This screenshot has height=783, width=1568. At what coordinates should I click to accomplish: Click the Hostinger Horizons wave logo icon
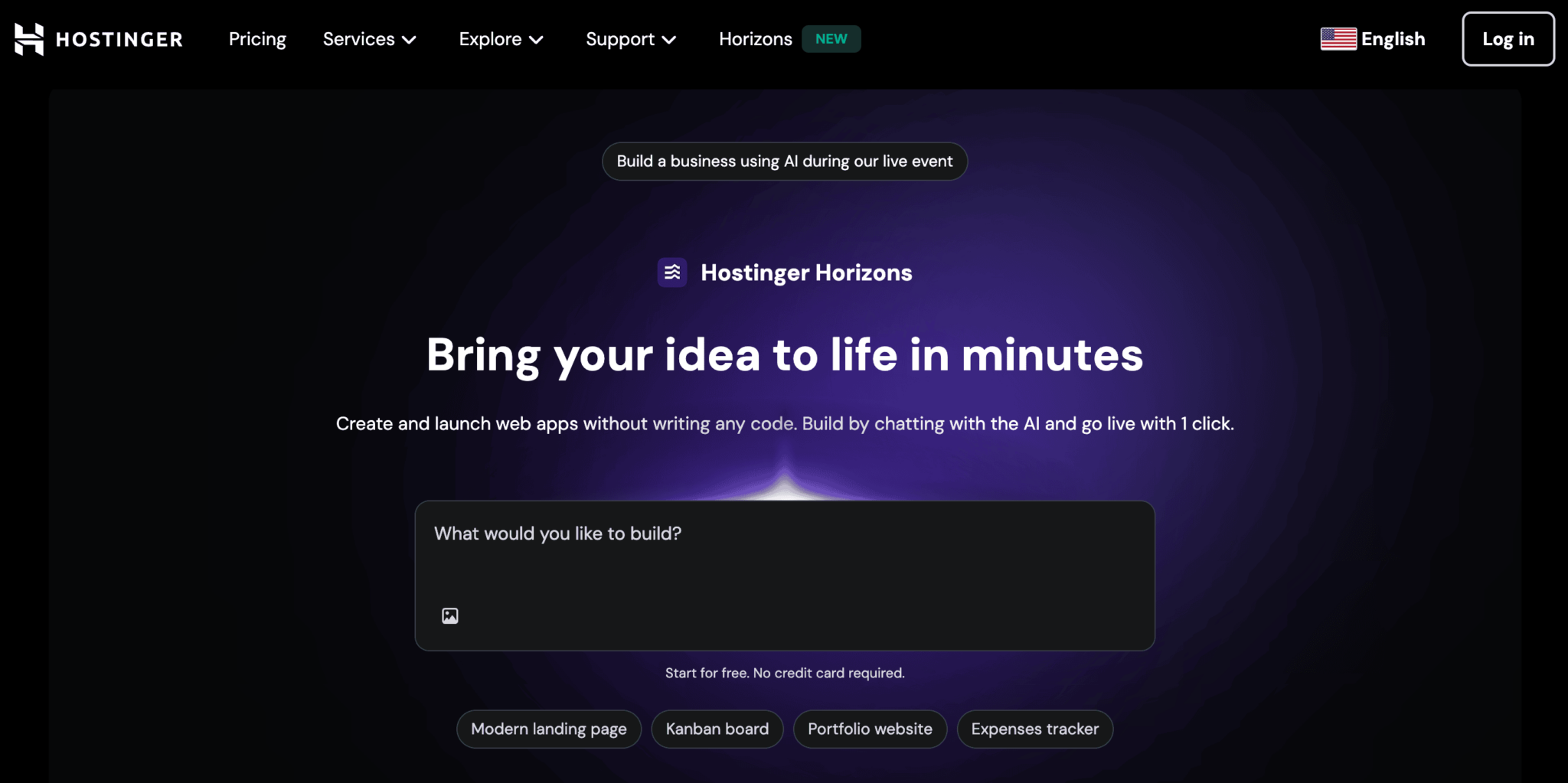tap(671, 272)
